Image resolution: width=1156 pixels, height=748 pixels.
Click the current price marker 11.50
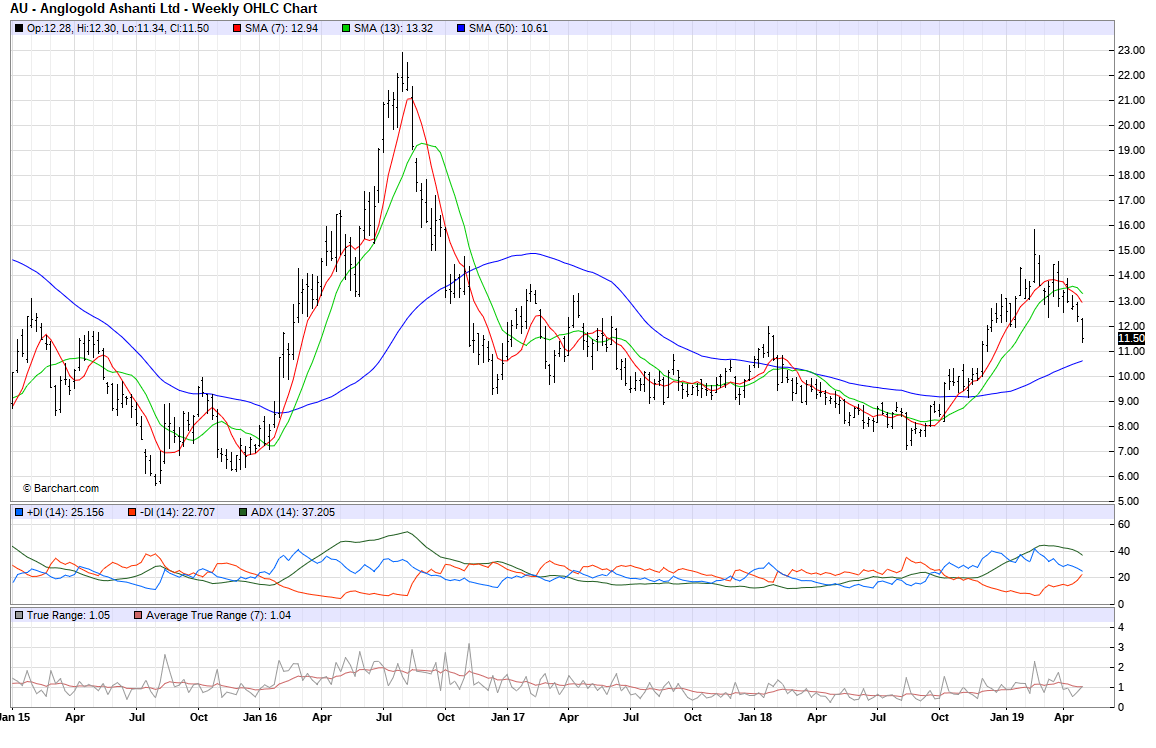(x=1132, y=338)
